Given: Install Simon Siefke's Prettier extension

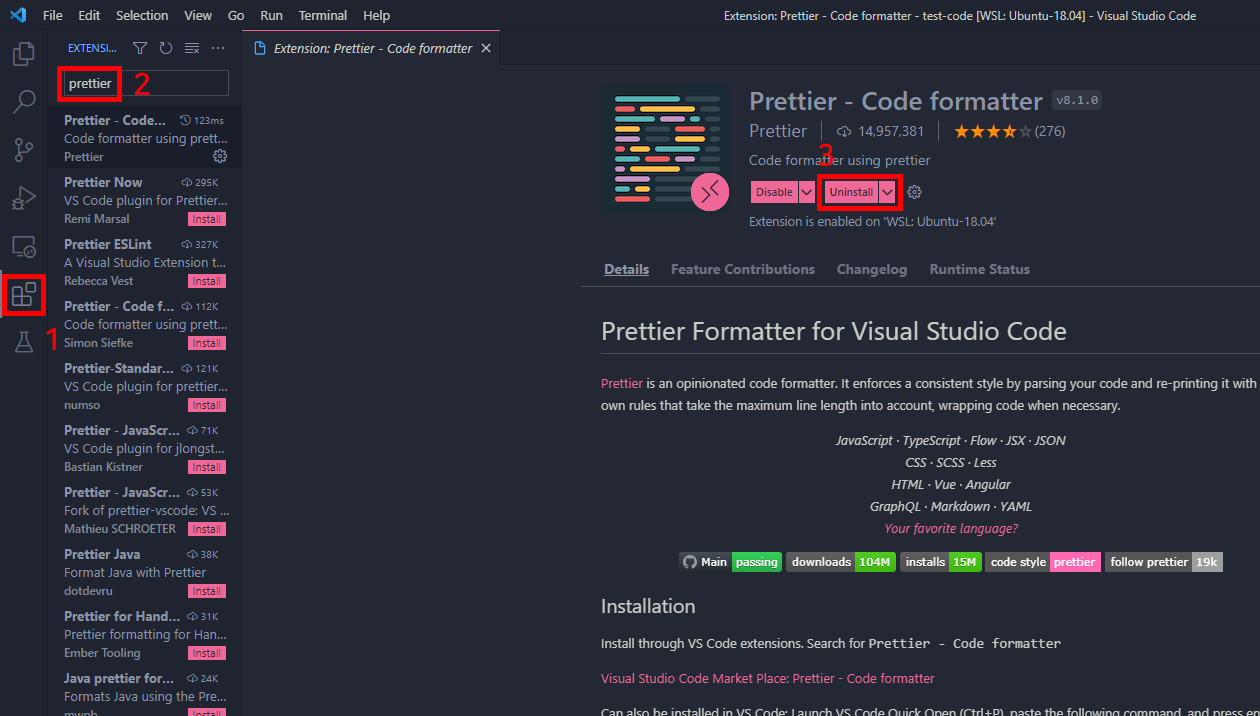Looking at the screenshot, I should [207, 343].
